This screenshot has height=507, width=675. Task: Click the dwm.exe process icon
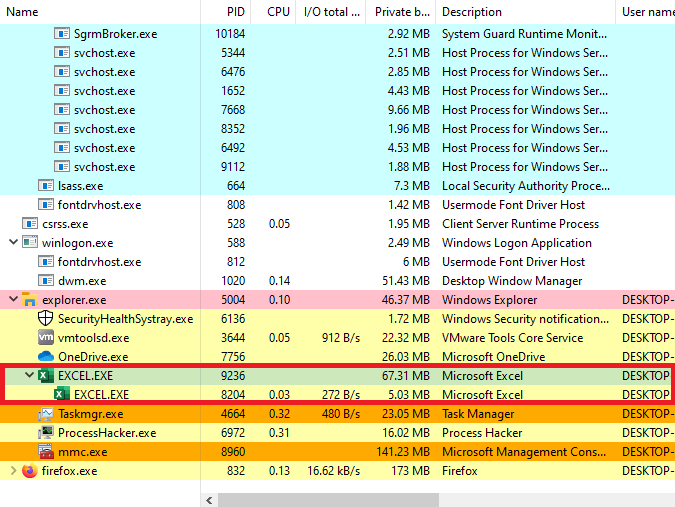click(46, 281)
